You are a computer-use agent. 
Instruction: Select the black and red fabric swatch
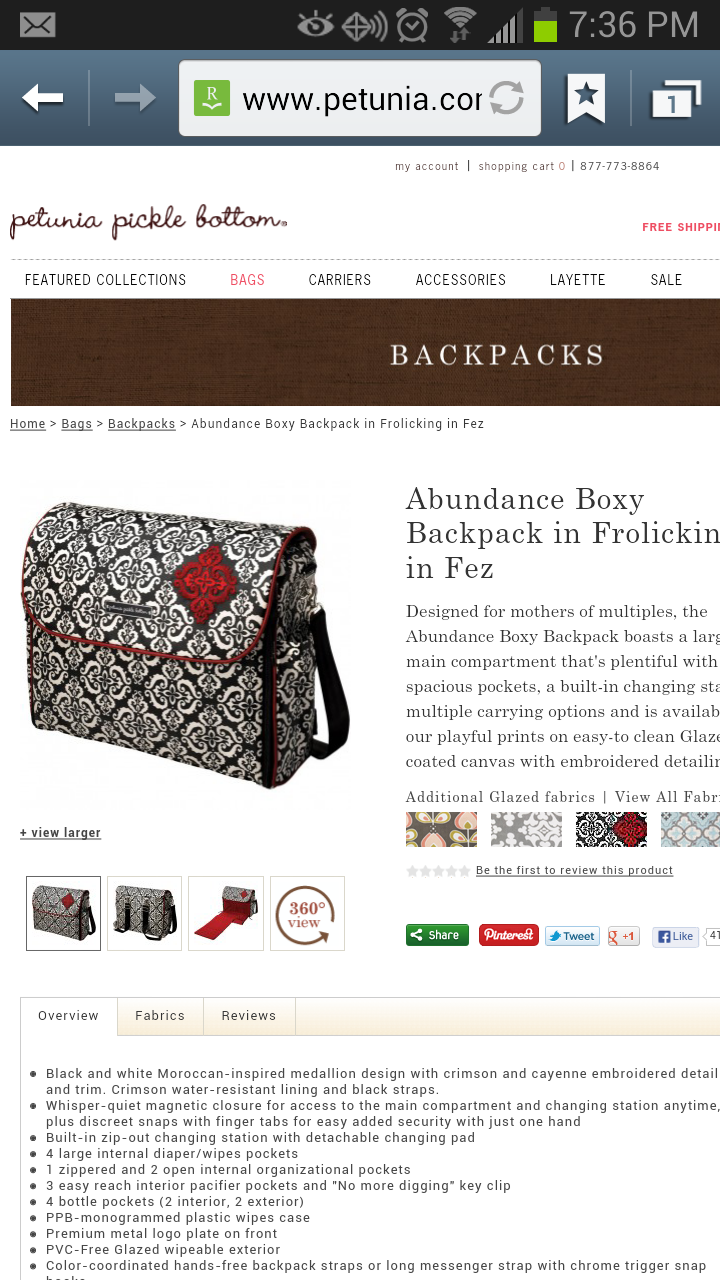pyautogui.click(x=611, y=829)
